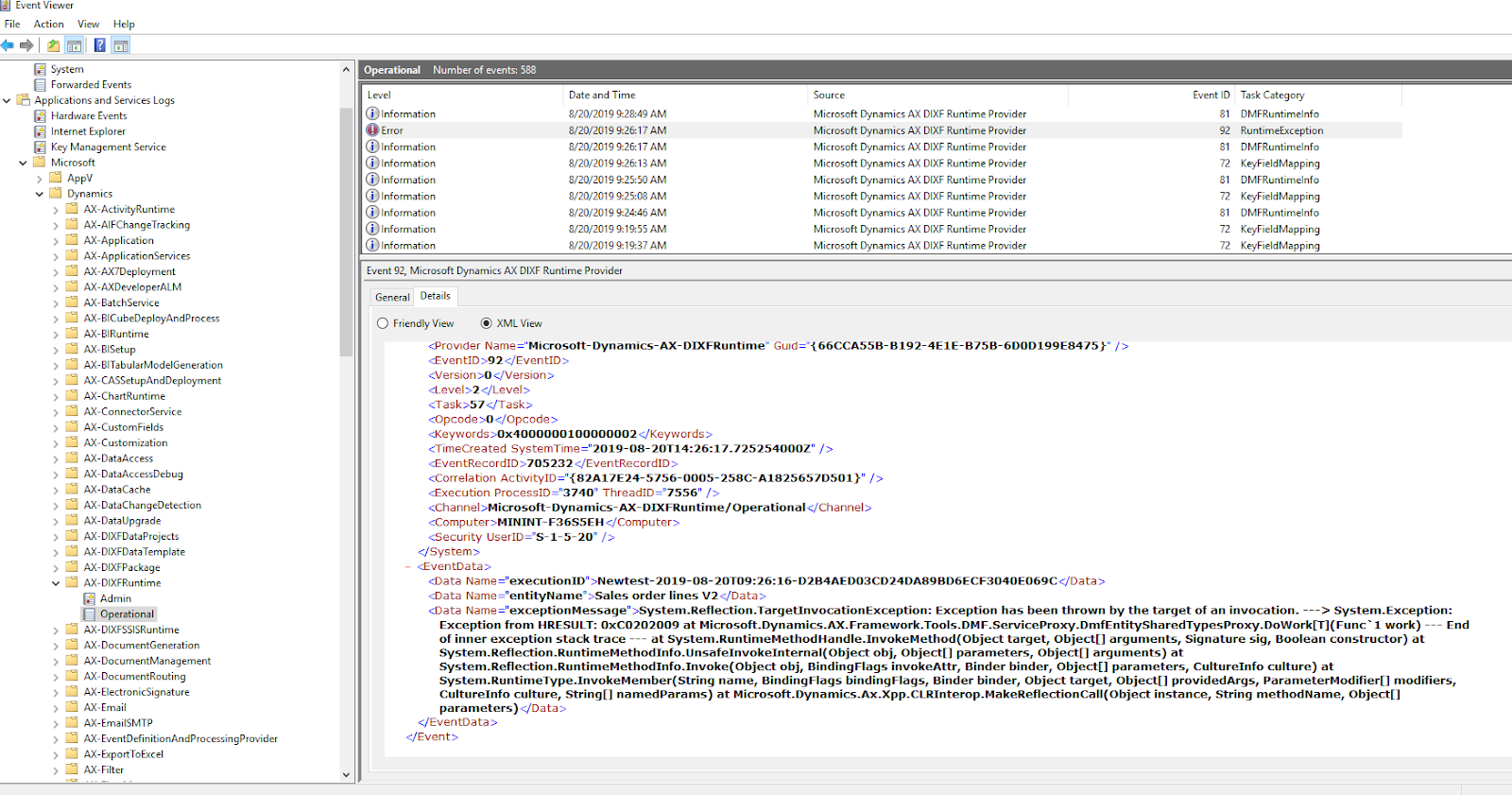1512x795 pixels.
Task: Expand the AX-ActivityRuntime node
Action: [56, 210]
